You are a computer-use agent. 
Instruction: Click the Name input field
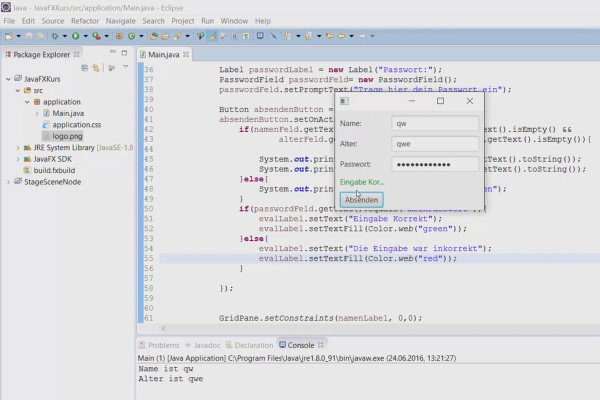coord(435,124)
